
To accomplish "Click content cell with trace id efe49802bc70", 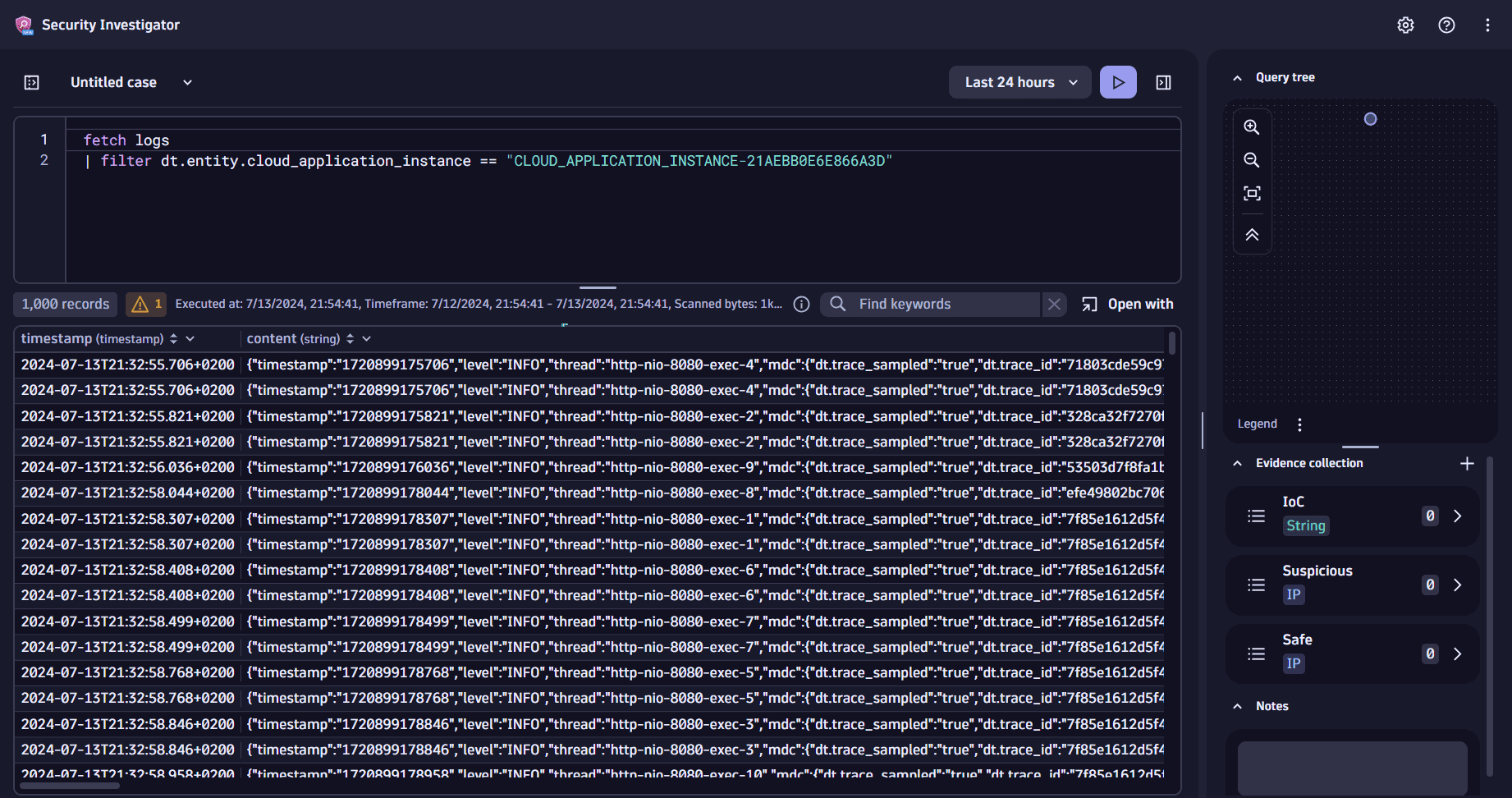I will point(704,493).
